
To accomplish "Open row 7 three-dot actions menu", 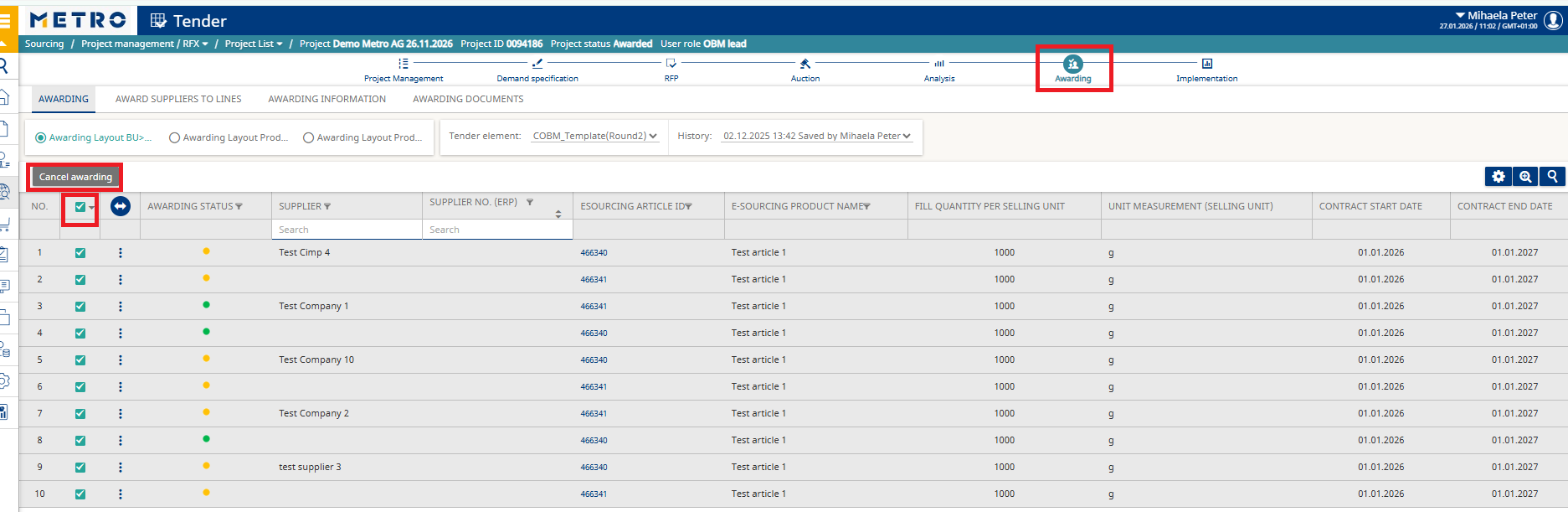I will [121, 413].
